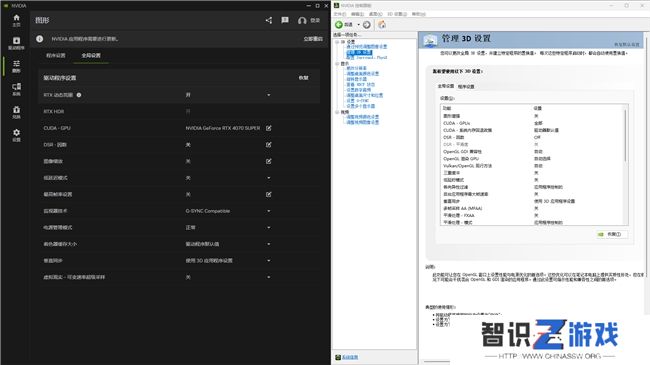Select OpenGL GDI compatibility row in list
This screenshot has width=650, height=365.
[531, 152]
